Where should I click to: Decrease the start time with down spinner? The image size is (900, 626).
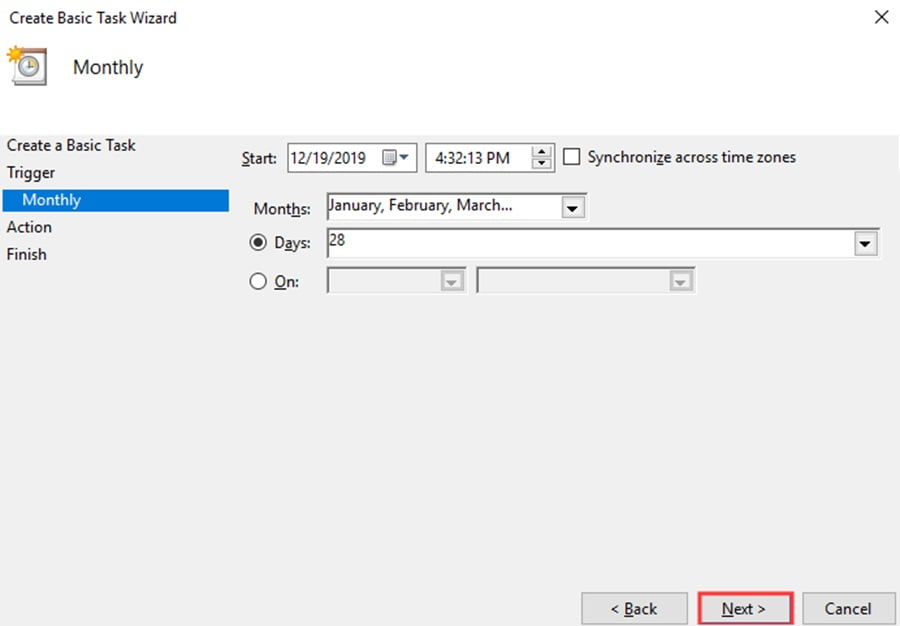tap(541, 164)
